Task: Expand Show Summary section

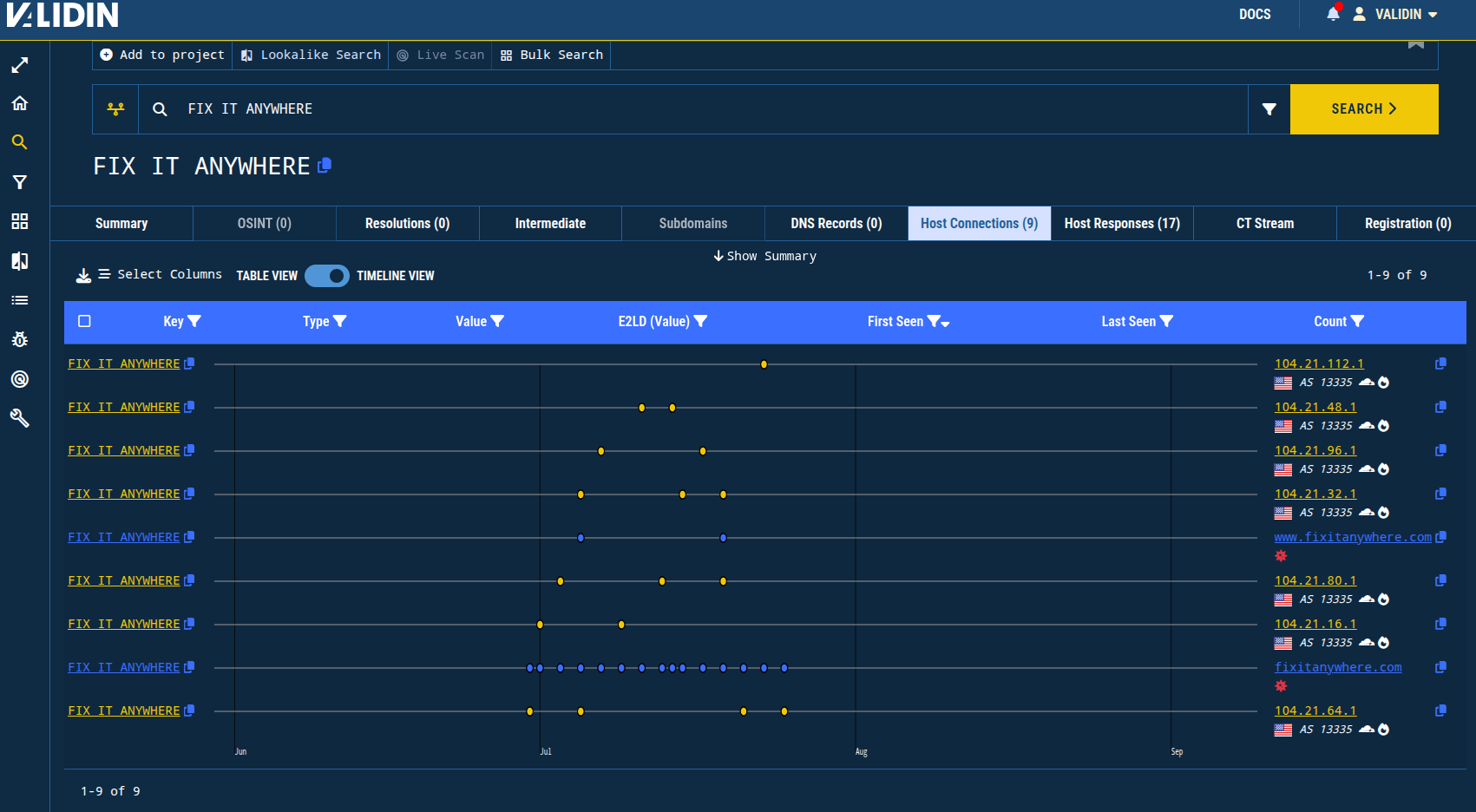Action: [764, 256]
